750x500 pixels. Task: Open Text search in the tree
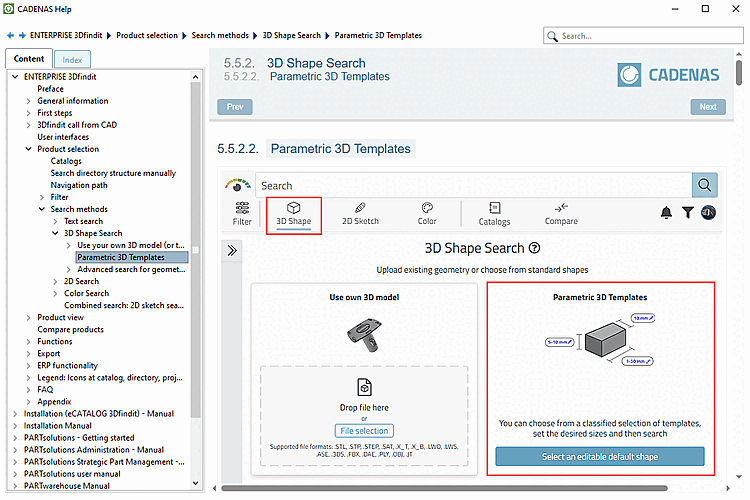(84, 221)
